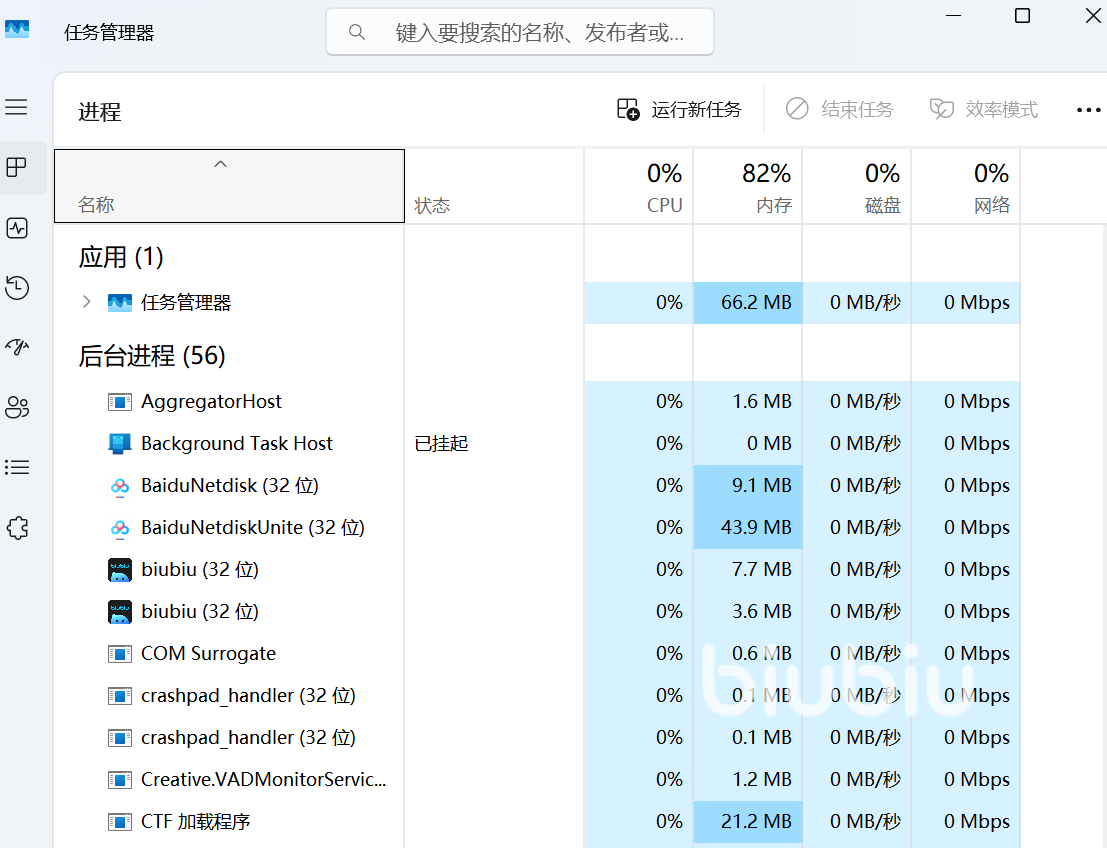Open the Services puzzle-piece icon
The height and width of the screenshot is (848, 1107).
[17, 528]
